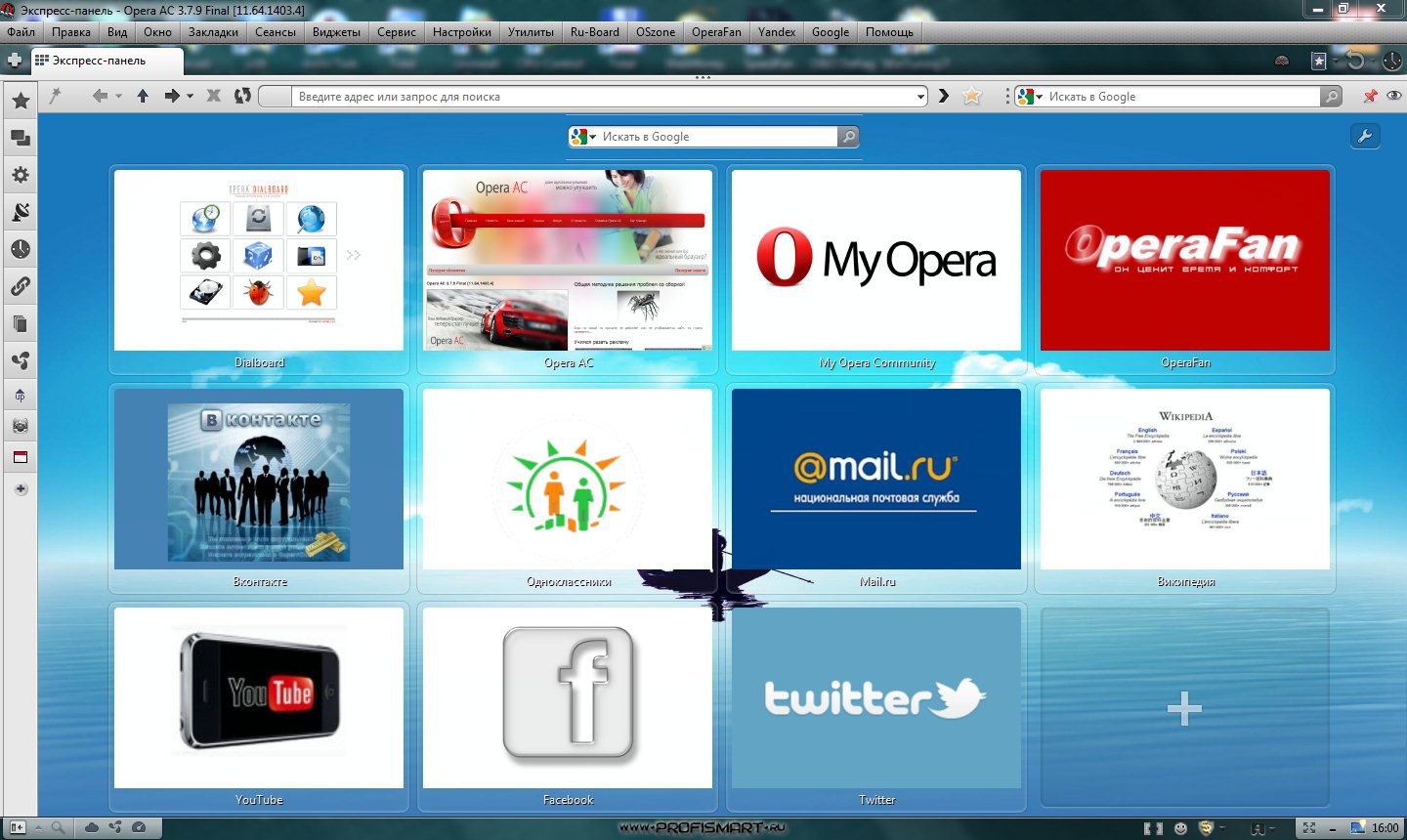Open the Википедия speed dial
The width and height of the screenshot is (1407, 840).
tap(1185, 488)
